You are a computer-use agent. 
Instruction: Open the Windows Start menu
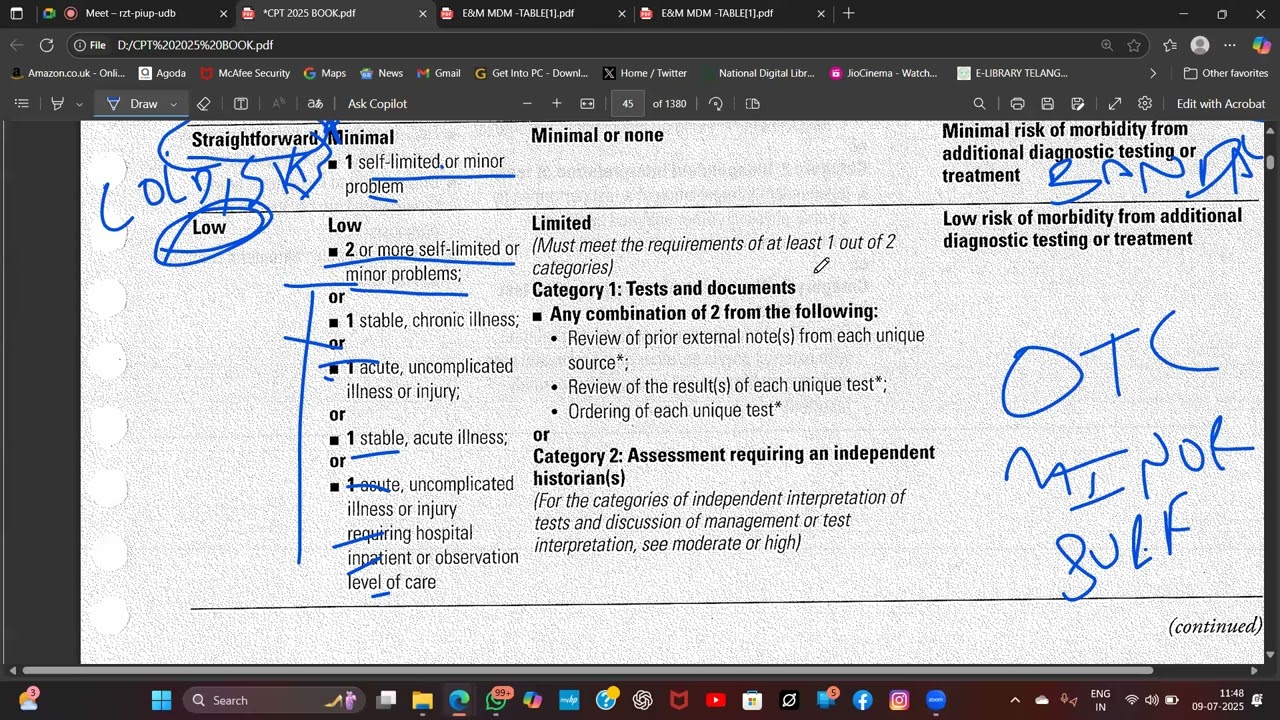[x=161, y=700]
